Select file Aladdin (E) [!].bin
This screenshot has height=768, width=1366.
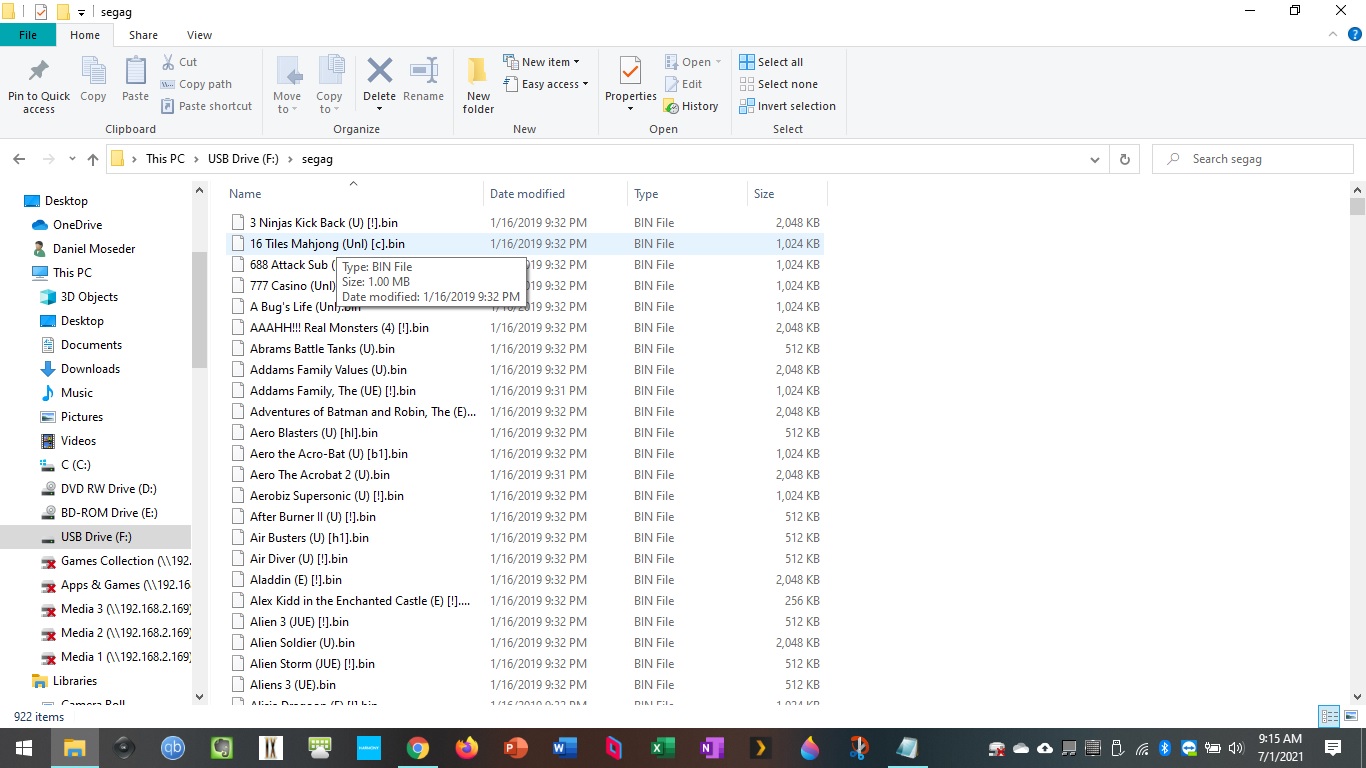tap(296, 580)
